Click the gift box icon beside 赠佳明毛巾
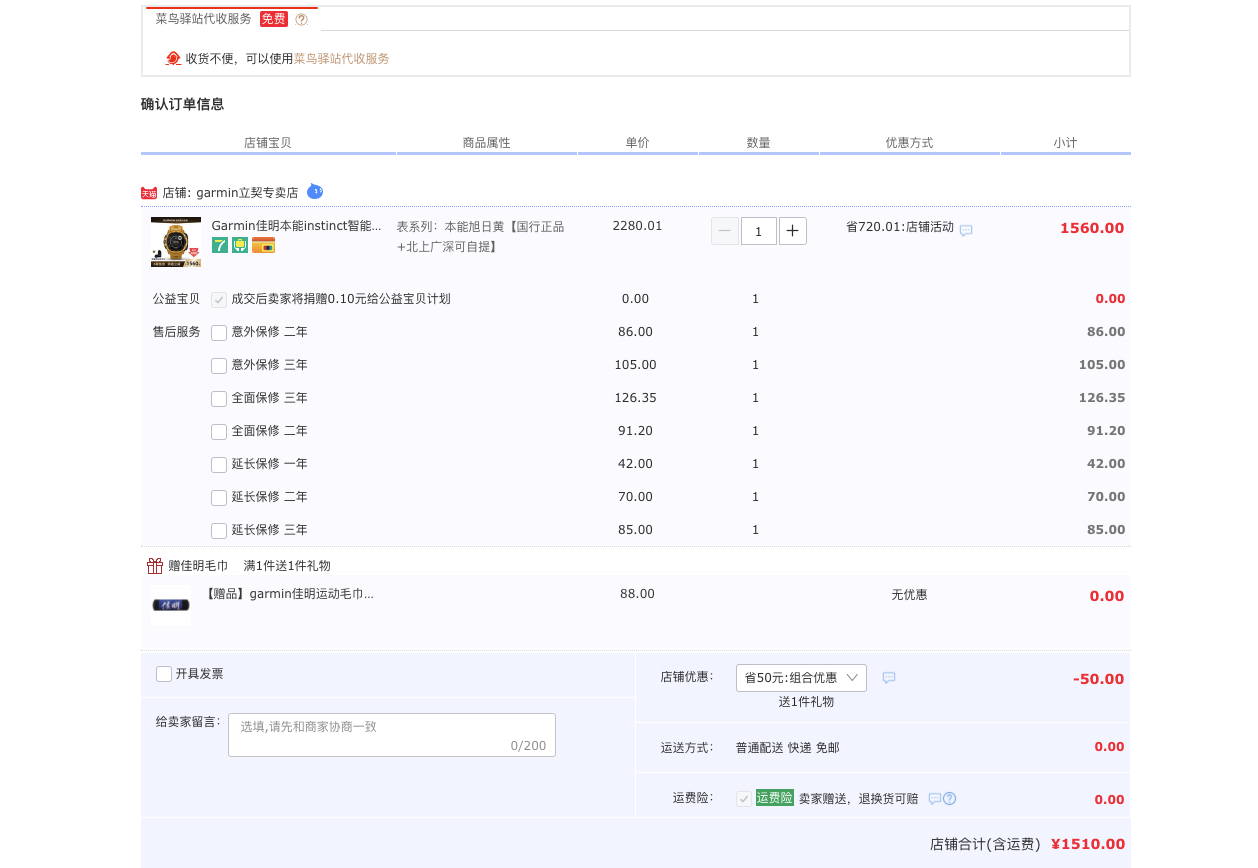This screenshot has height=868, width=1258. pyautogui.click(x=155, y=566)
